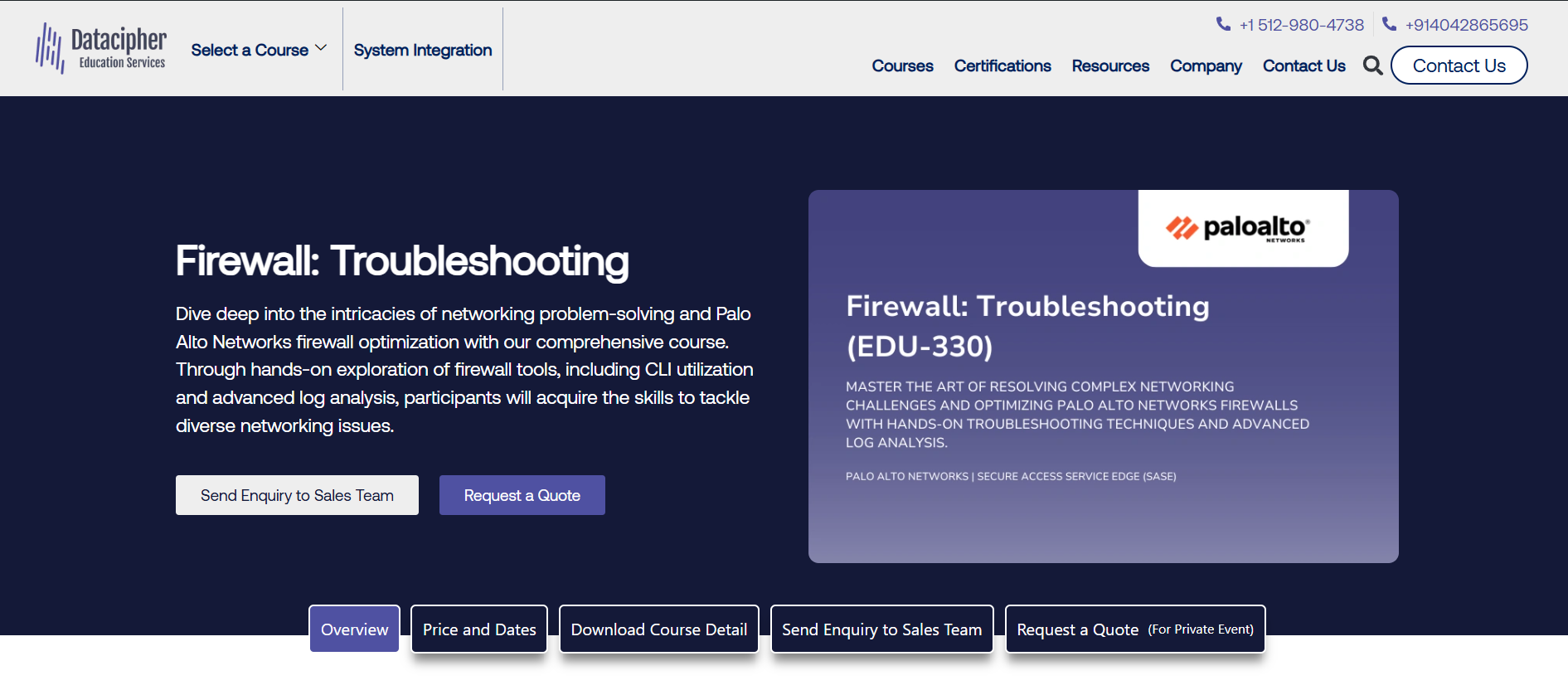Screen dimensions: 1568x690
Task: Click the phone icon beside +914042865695
Action: (x=1389, y=24)
